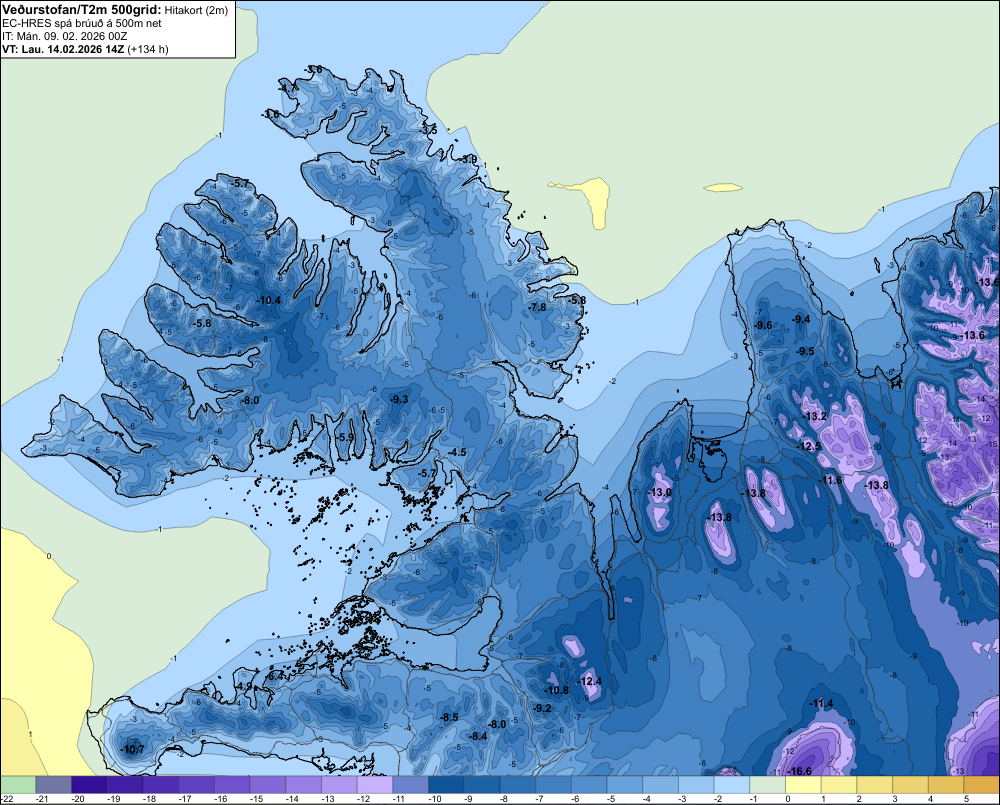Viewport: 1000px width, 805px height.
Task: Click the -13.0 temperature value on map
Action: (x=659, y=492)
